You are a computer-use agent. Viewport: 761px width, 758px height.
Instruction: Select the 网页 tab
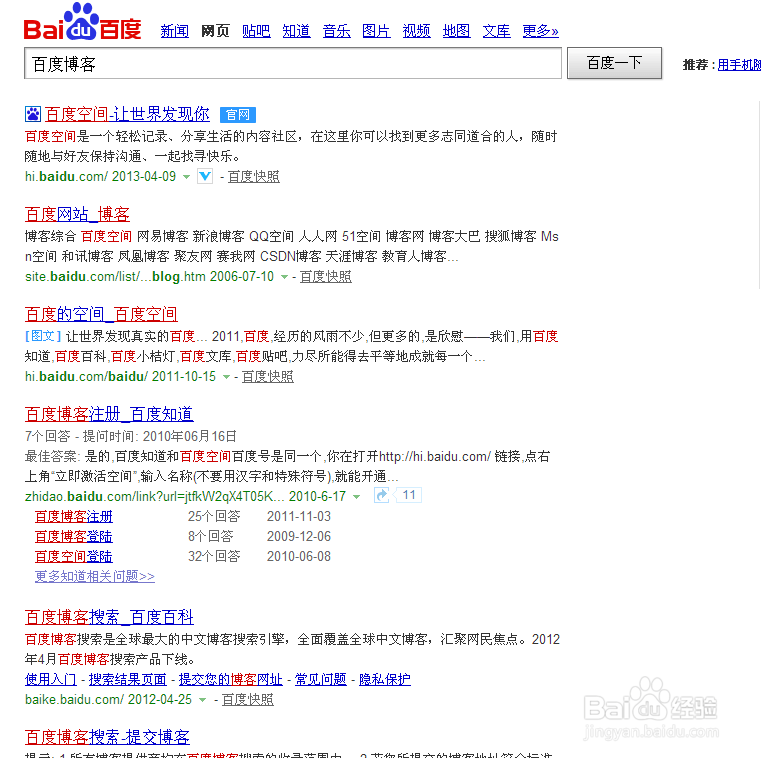tap(215, 31)
